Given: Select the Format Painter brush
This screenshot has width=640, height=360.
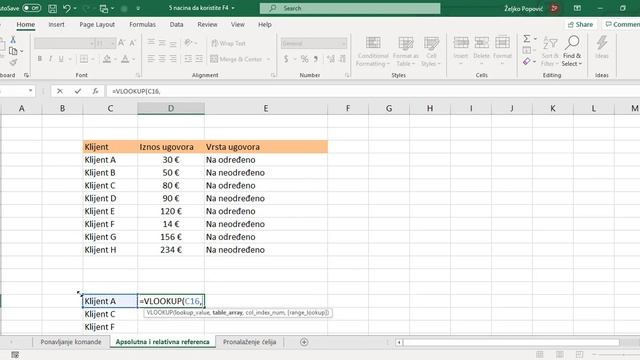Looking at the screenshot, I should tap(13, 62).
